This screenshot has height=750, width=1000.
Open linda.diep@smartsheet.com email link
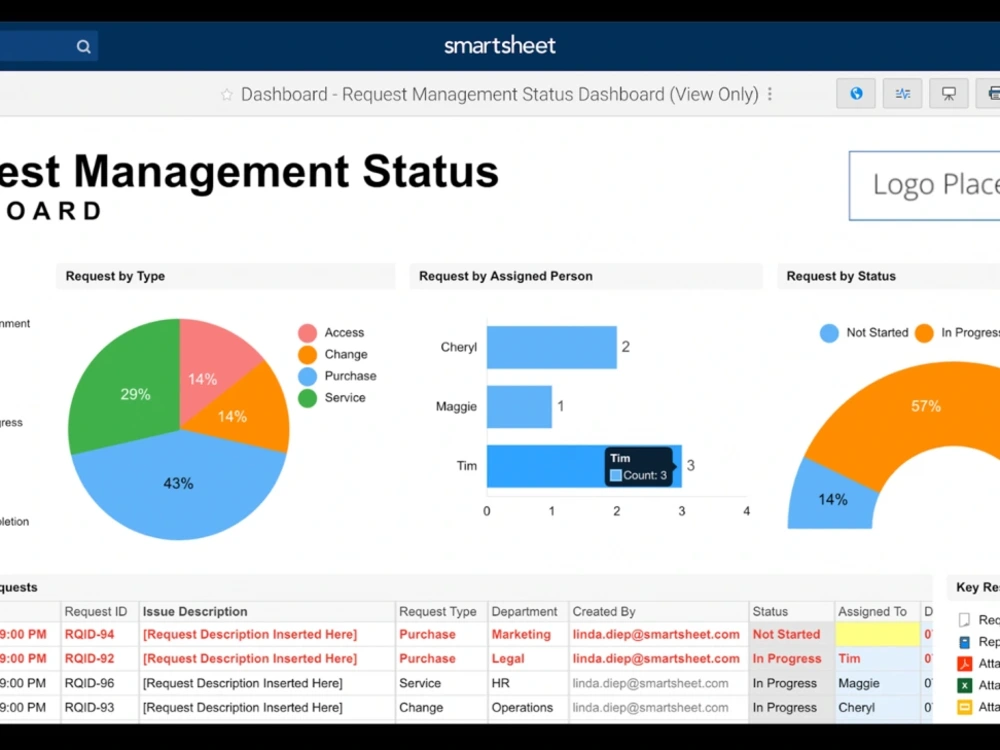coord(655,634)
